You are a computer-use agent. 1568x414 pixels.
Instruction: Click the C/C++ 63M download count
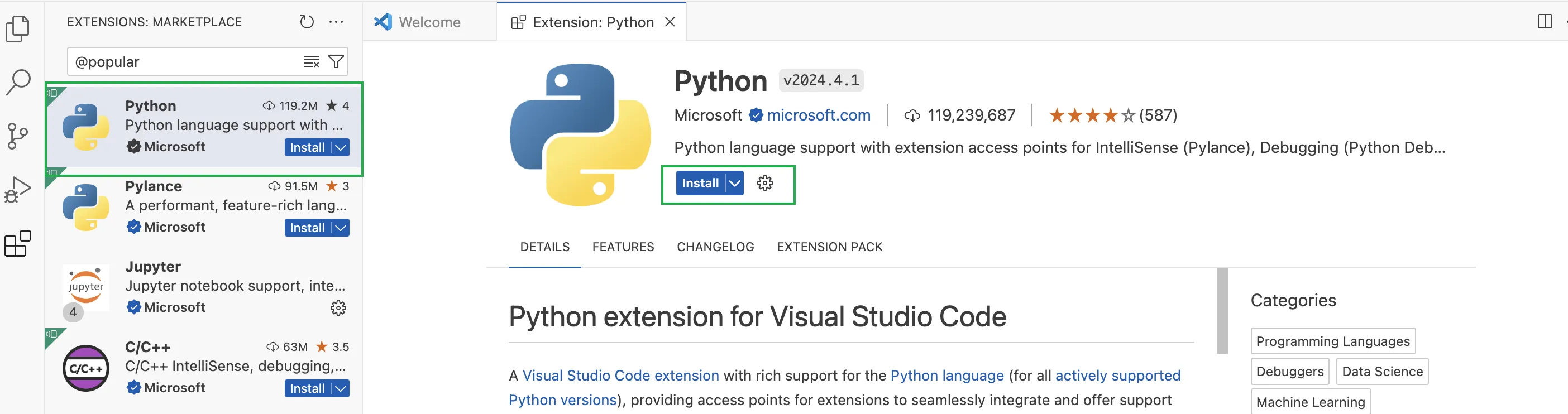click(x=288, y=346)
